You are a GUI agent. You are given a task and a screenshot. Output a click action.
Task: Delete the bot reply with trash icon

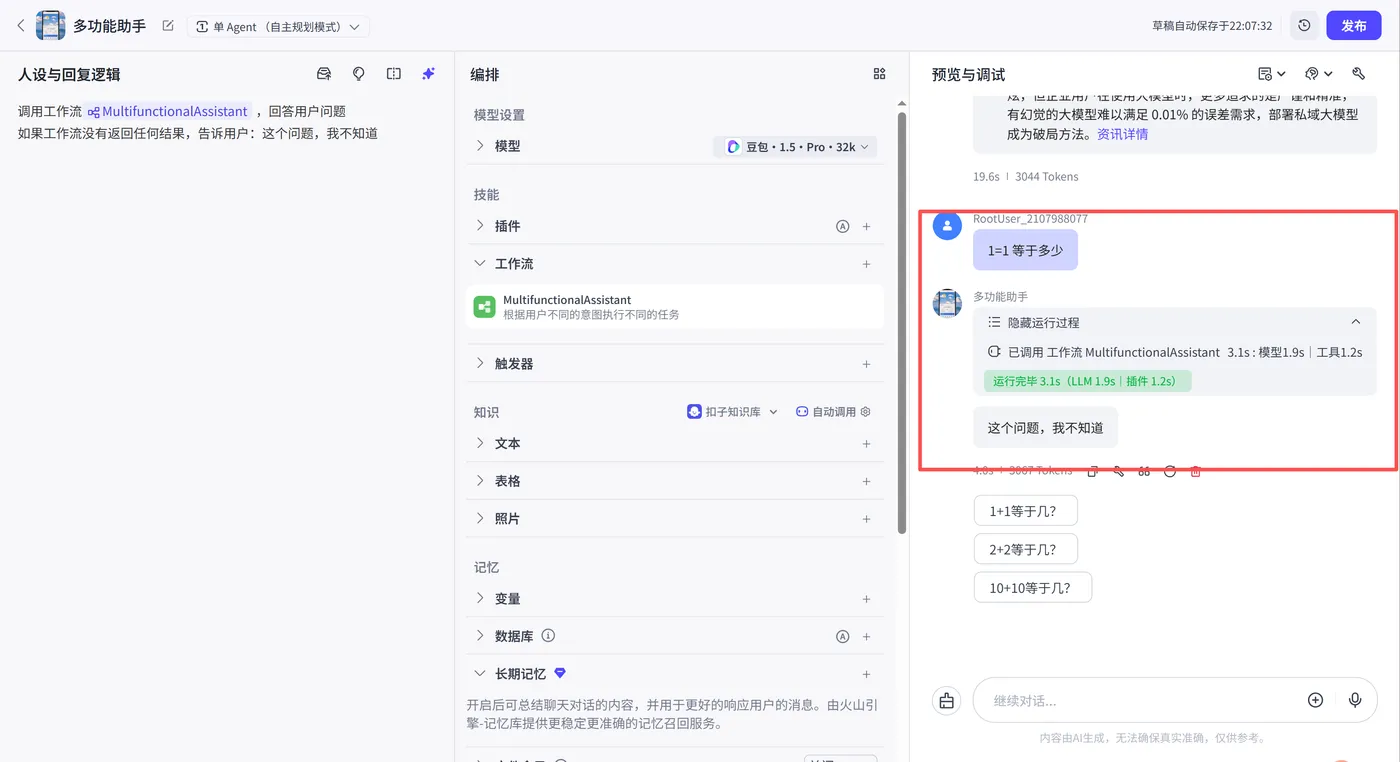[x=1195, y=470]
